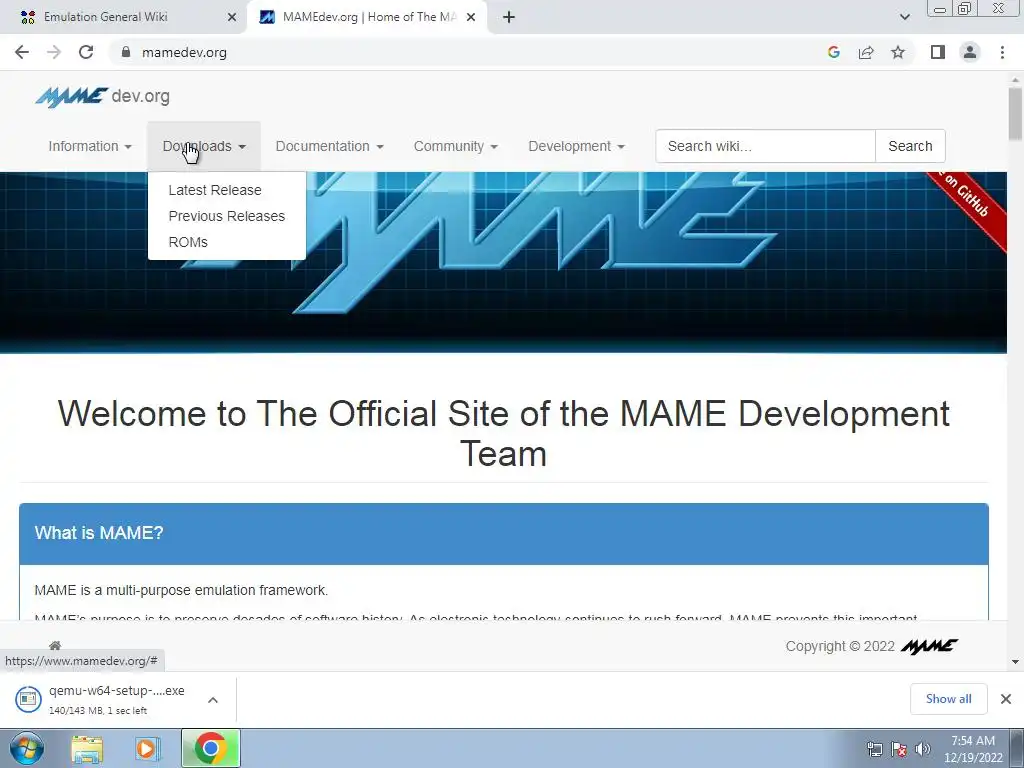Click the page vertical scrollbar thumb
Image resolution: width=1024 pixels, height=768 pixels.
1015,114
